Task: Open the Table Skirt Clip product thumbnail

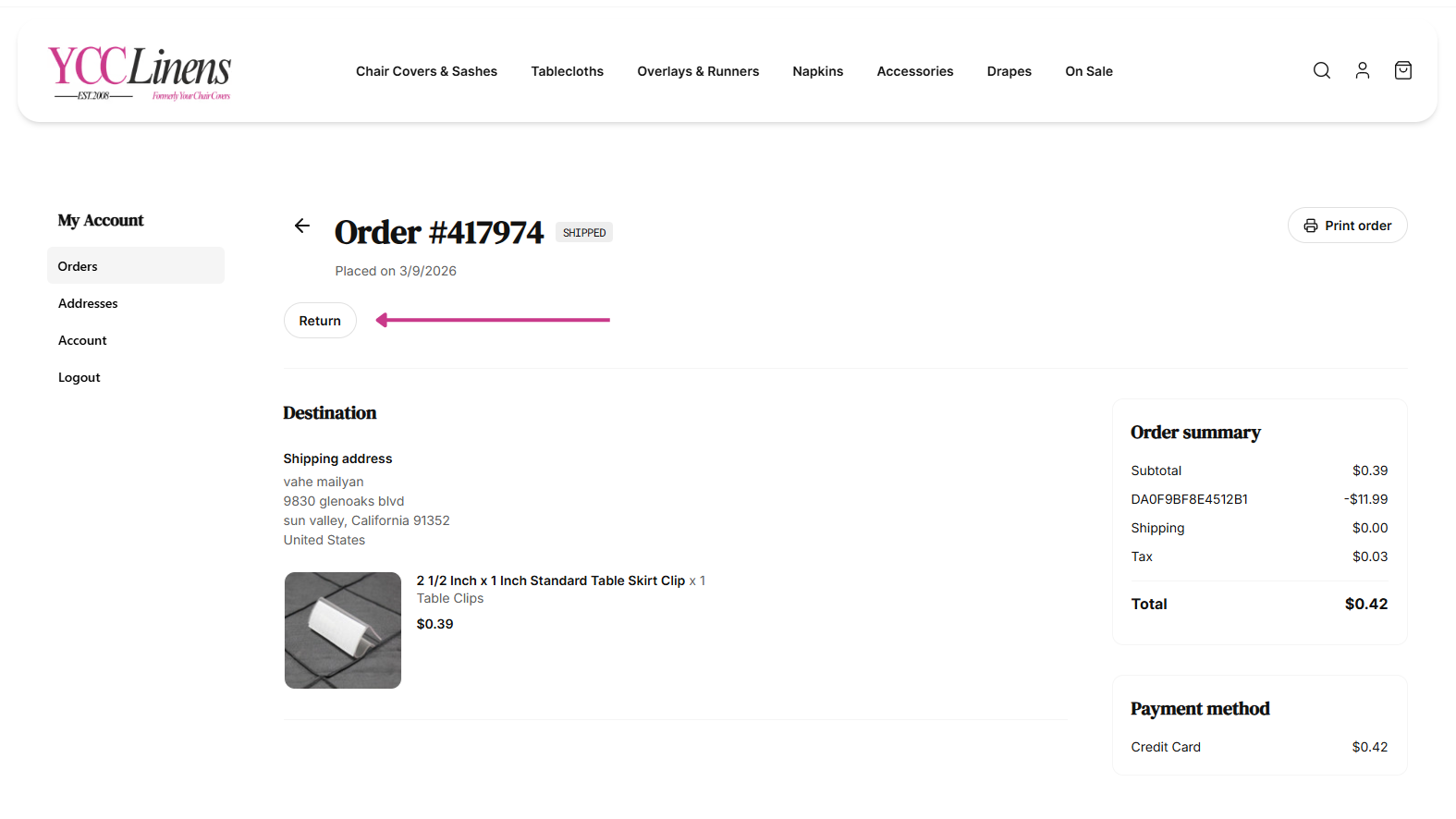Action: pyautogui.click(x=343, y=630)
